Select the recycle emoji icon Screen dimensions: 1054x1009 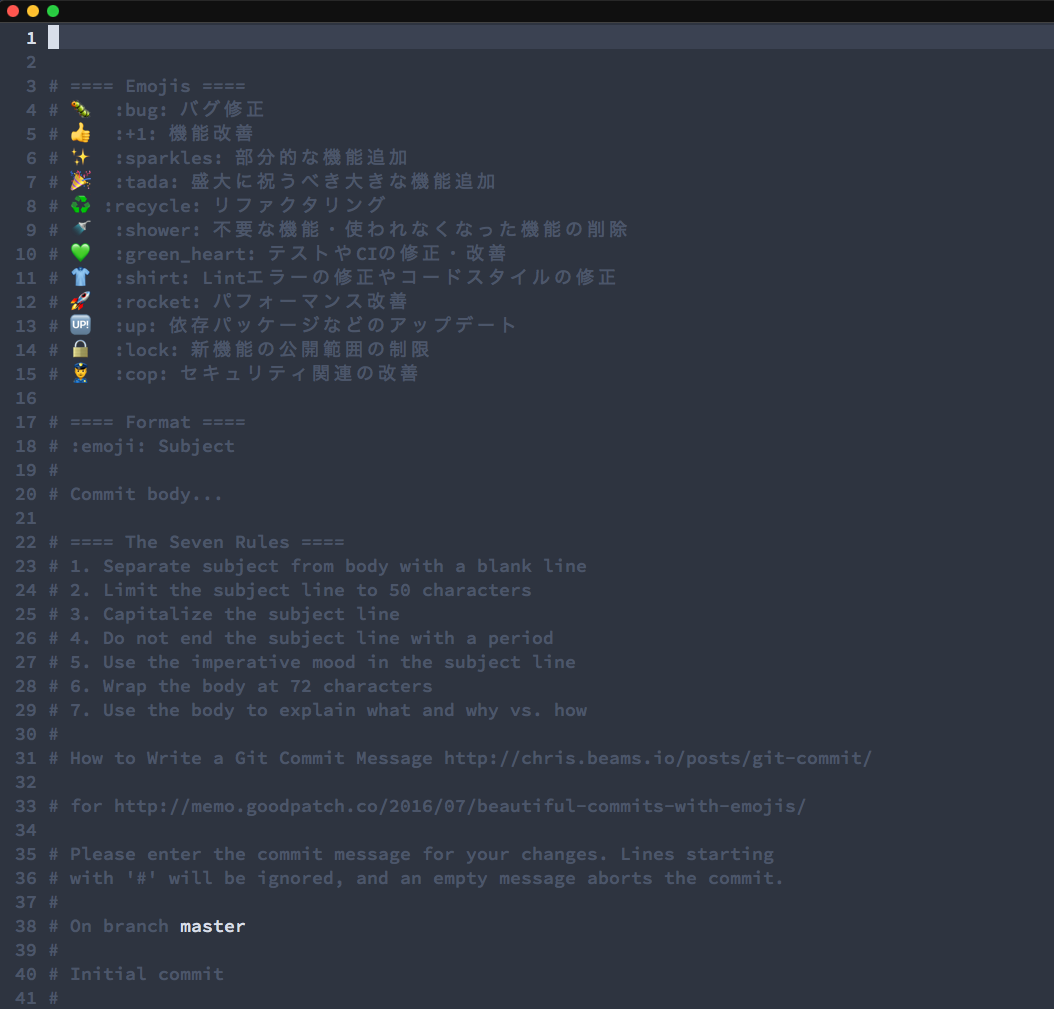[80, 205]
